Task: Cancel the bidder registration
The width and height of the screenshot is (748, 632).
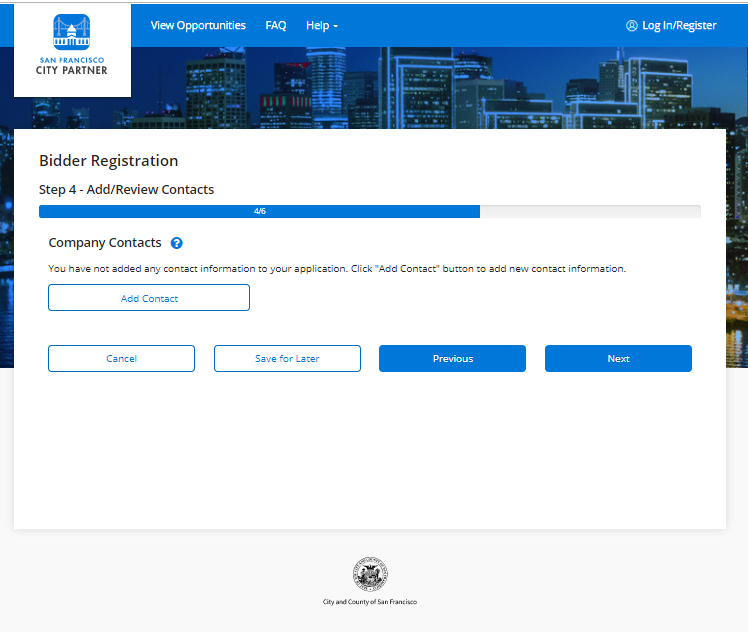Action: [121, 359]
